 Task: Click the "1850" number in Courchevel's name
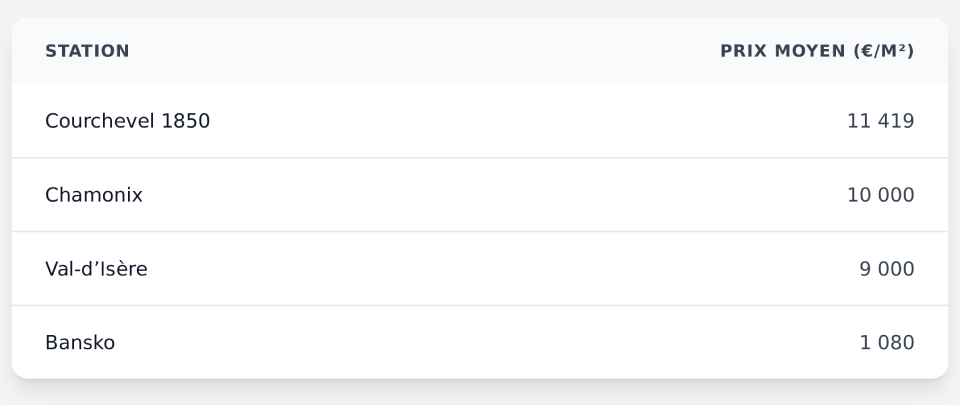pyautogui.click(x=186, y=121)
